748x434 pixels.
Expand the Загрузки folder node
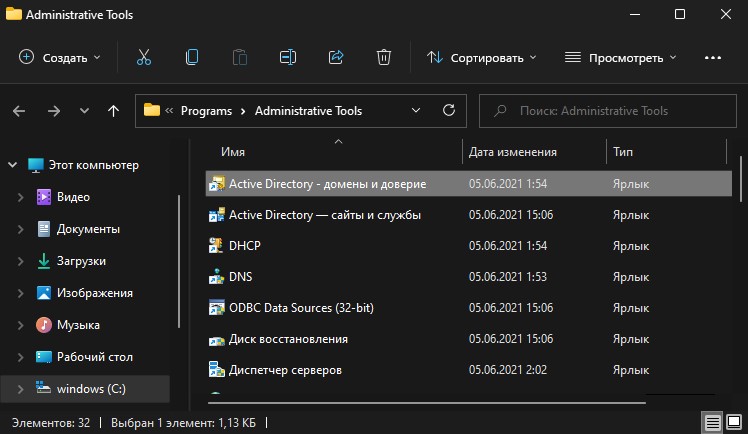pos(21,261)
